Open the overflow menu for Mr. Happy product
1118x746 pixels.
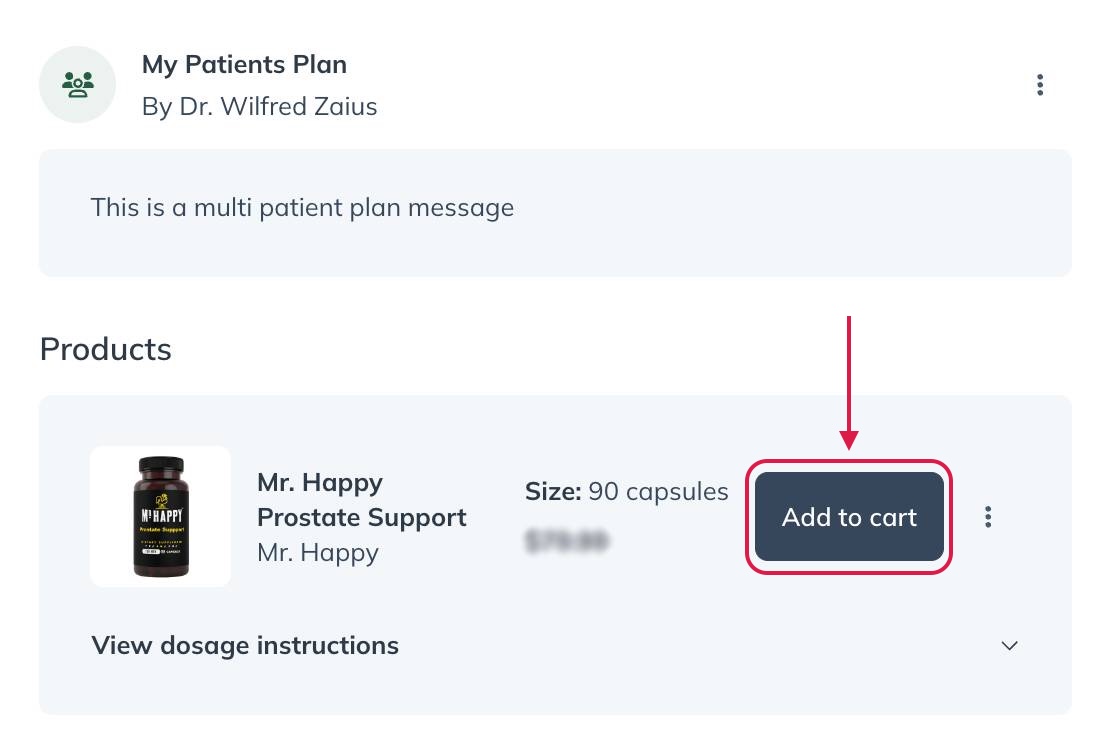988,516
